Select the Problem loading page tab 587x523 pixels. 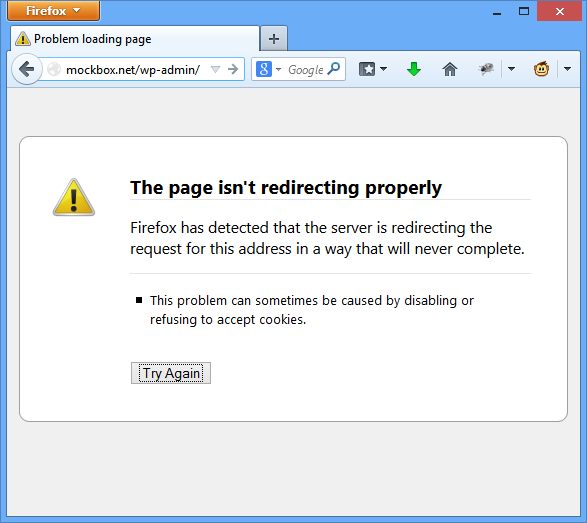tap(135, 39)
